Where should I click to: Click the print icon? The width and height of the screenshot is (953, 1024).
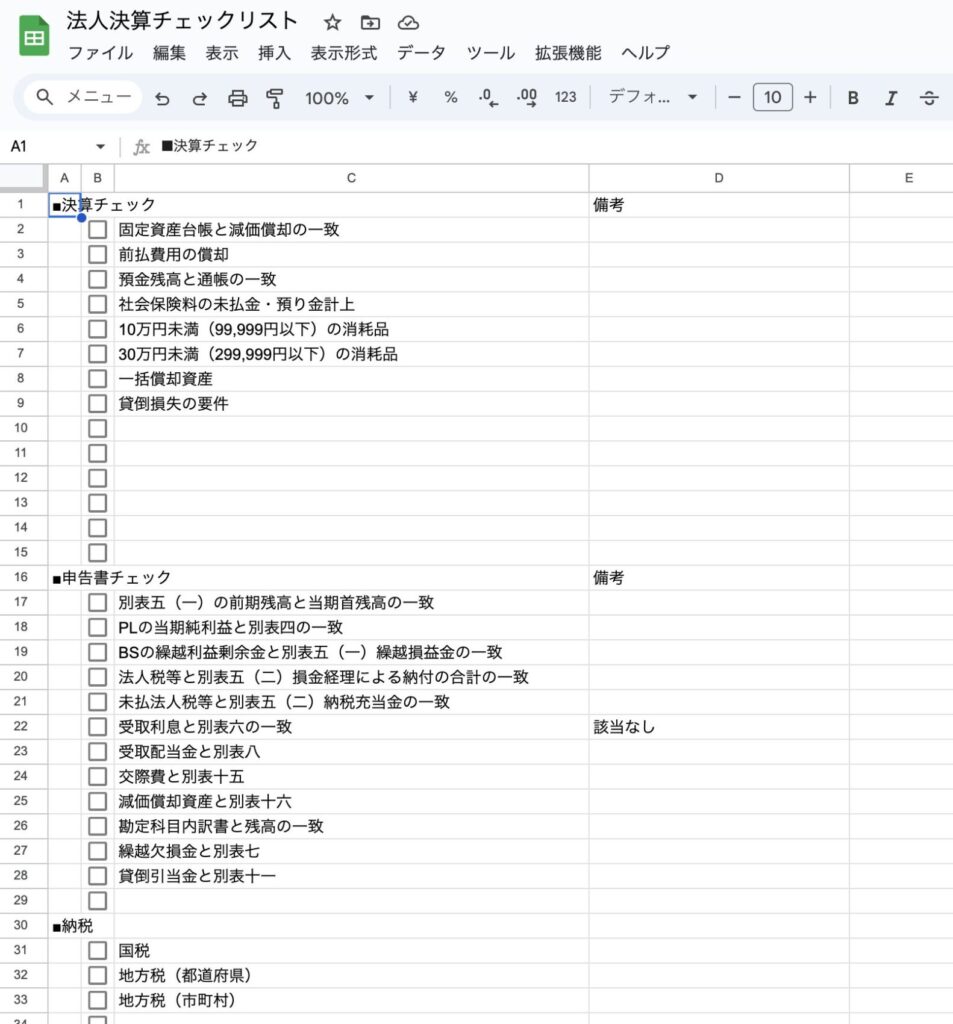[x=237, y=99]
